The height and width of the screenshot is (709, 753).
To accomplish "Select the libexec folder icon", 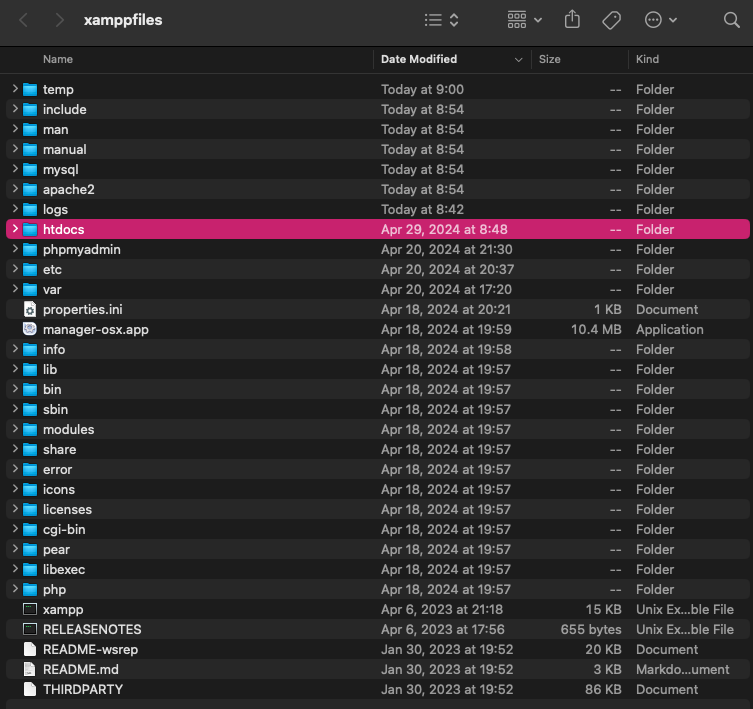I will click(30, 570).
